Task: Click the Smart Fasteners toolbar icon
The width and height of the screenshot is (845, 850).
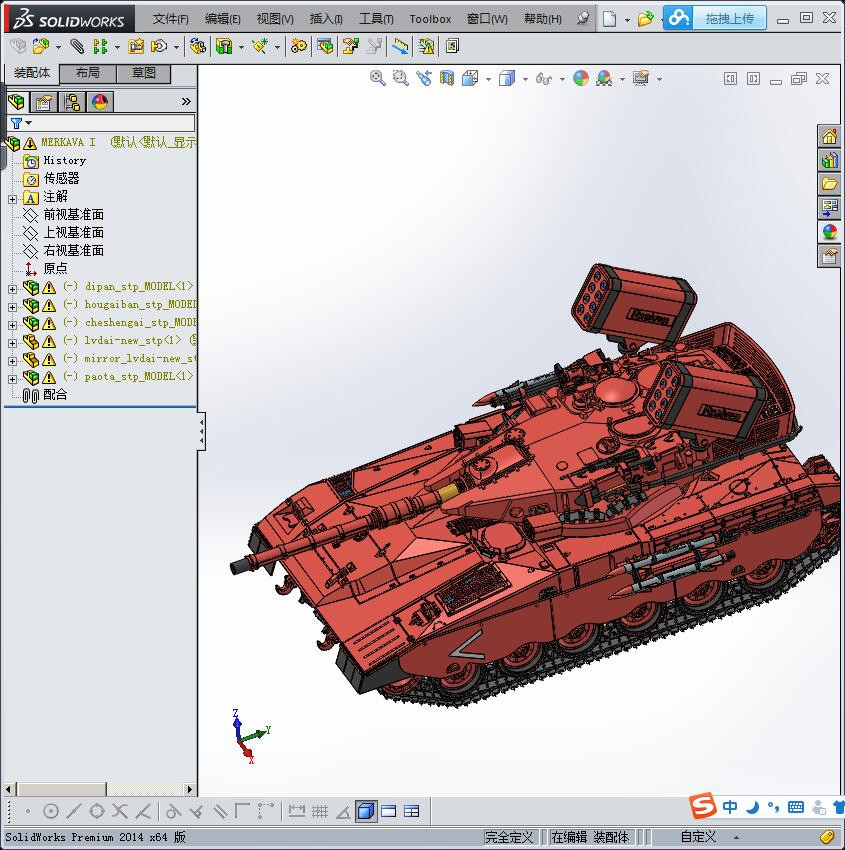Action: click(x=136, y=47)
